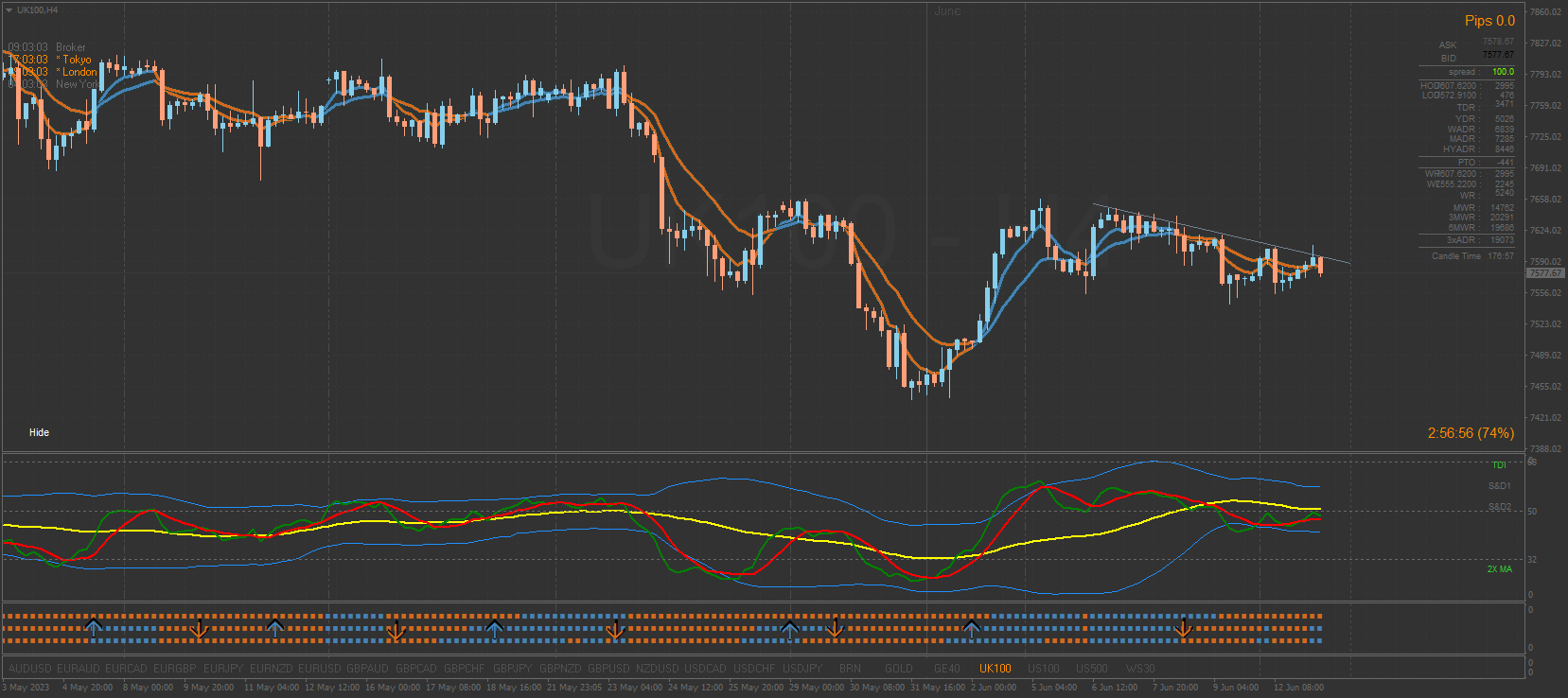Image resolution: width=1568 pixels, height=698 pixels.
Task: Click the 7577.67 current price tag
Action: tap(1544, 273)
